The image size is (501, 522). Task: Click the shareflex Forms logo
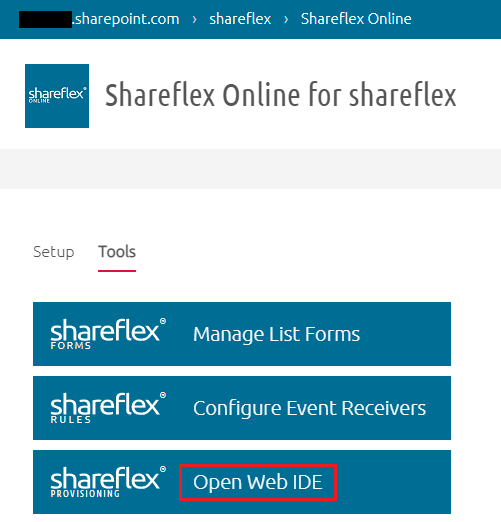coord(108,334)
